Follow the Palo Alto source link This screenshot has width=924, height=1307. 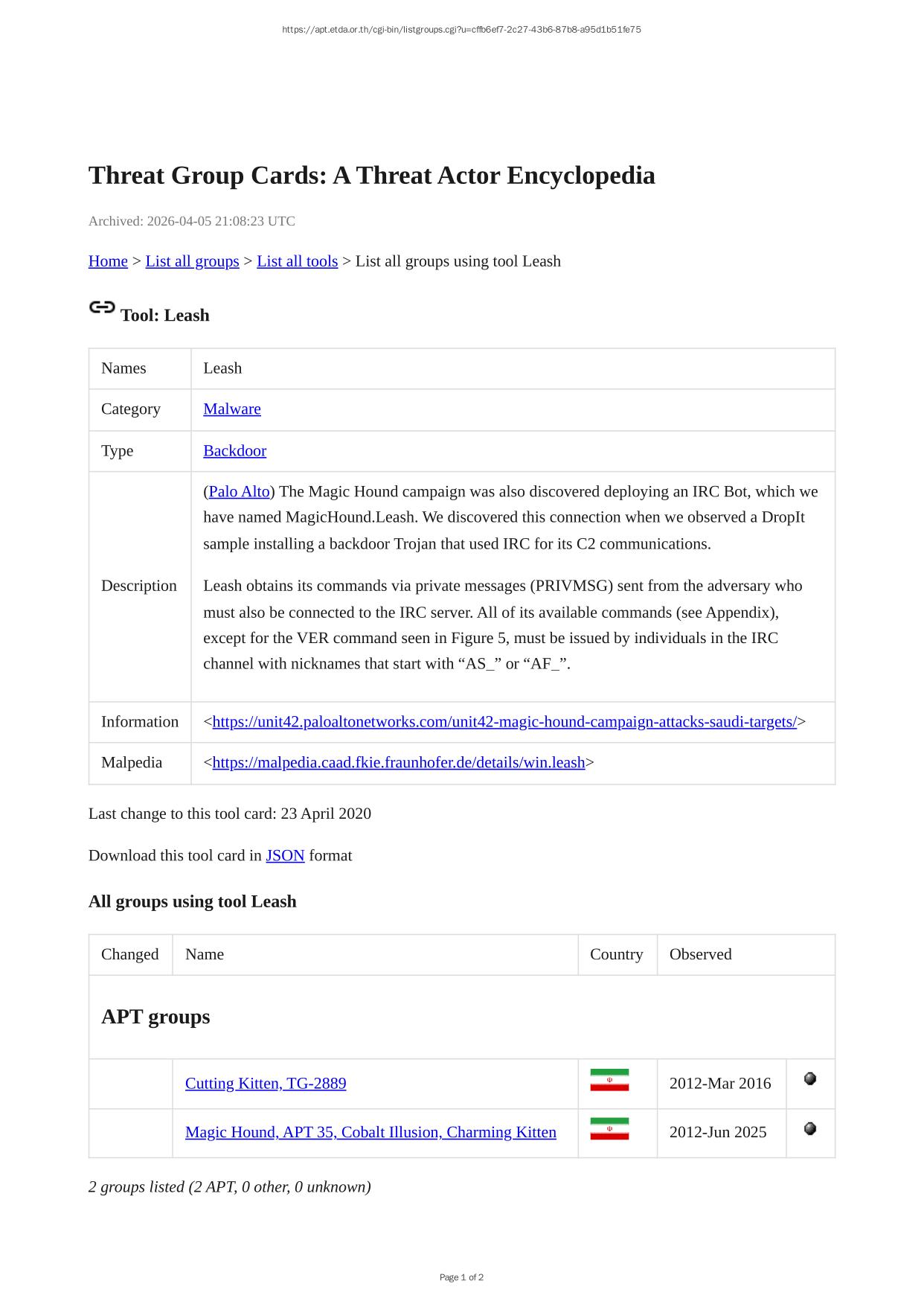coord(239,491)
